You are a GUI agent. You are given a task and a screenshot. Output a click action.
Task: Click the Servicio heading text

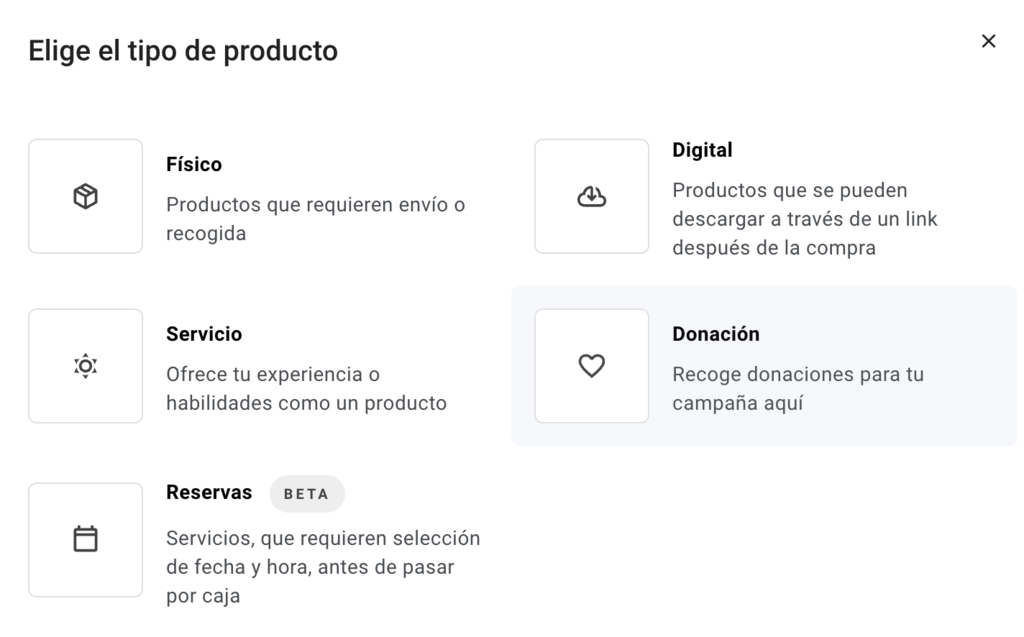point(204,334)
